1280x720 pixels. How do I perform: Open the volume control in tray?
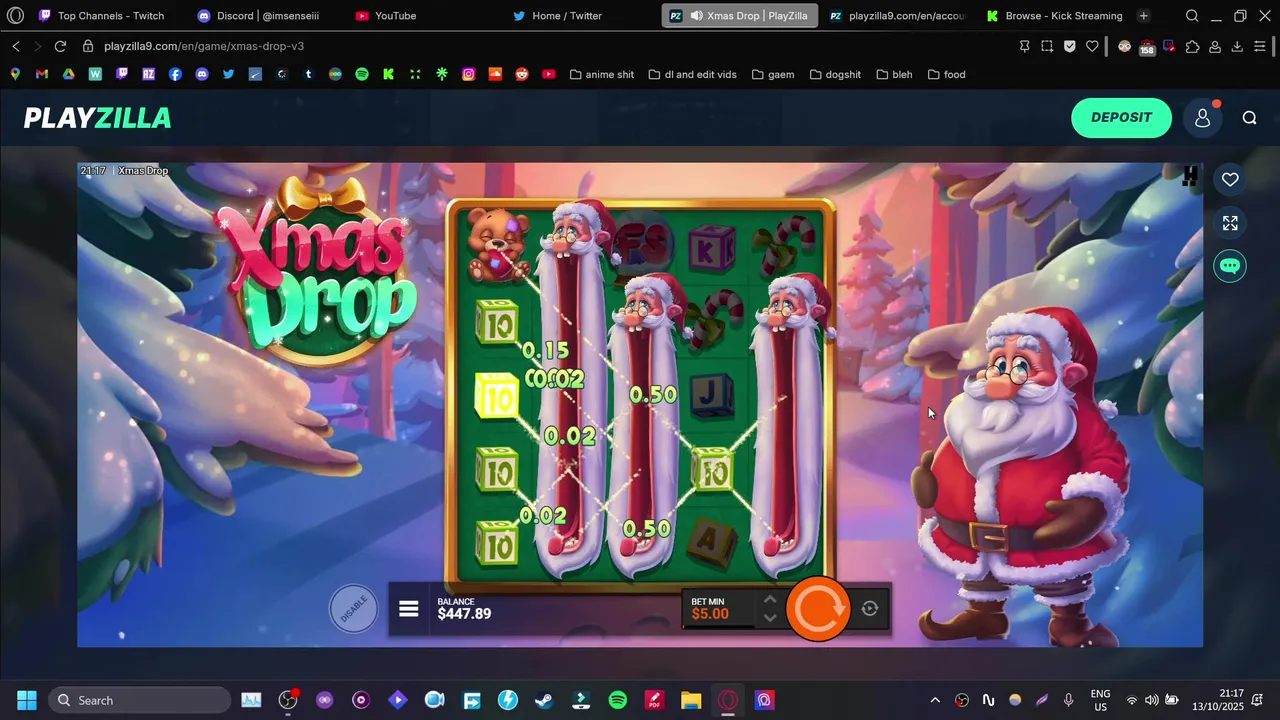pos(1152,700)
